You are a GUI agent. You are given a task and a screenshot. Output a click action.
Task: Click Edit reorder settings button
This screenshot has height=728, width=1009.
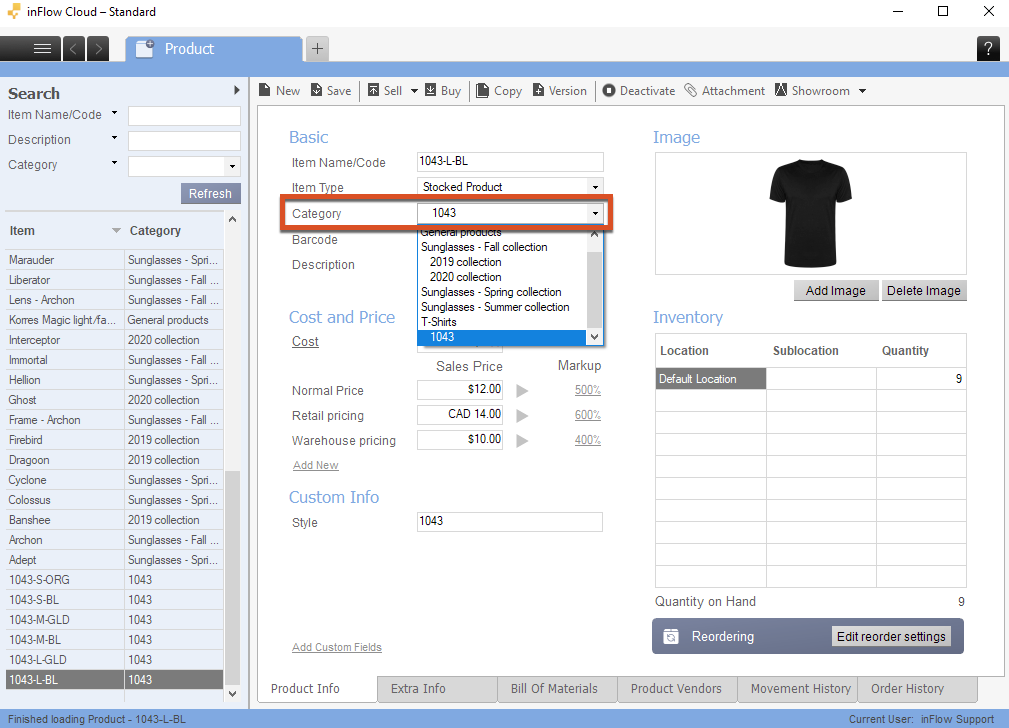[891, 637]
